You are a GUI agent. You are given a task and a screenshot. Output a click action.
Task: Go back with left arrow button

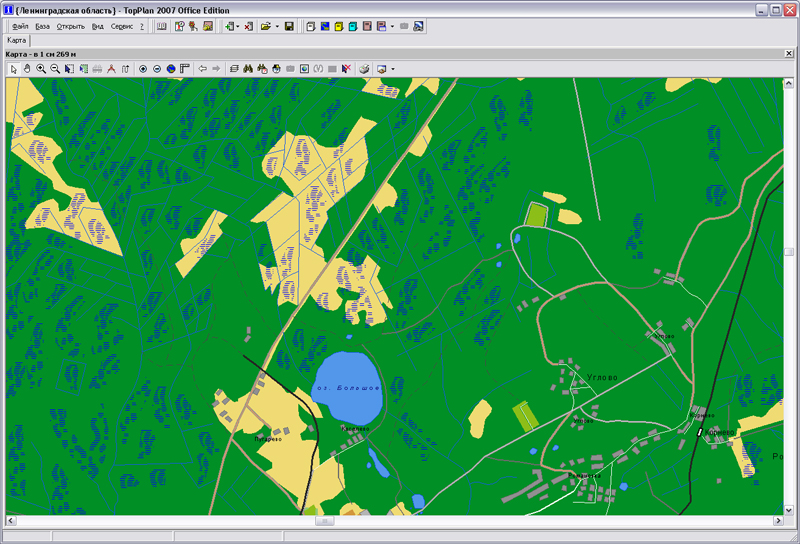(203, 69)
